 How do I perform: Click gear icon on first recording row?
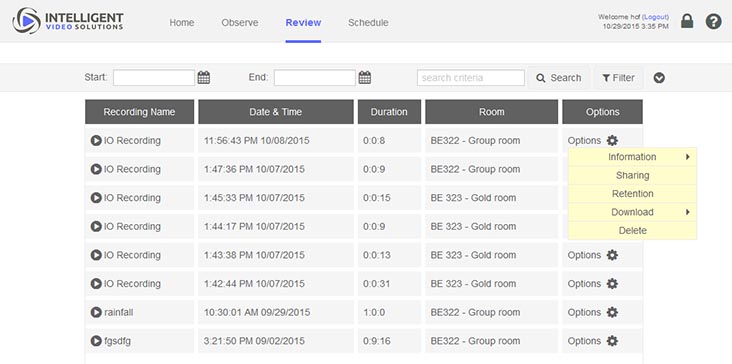pyautogui.click(x=612, y=140)
